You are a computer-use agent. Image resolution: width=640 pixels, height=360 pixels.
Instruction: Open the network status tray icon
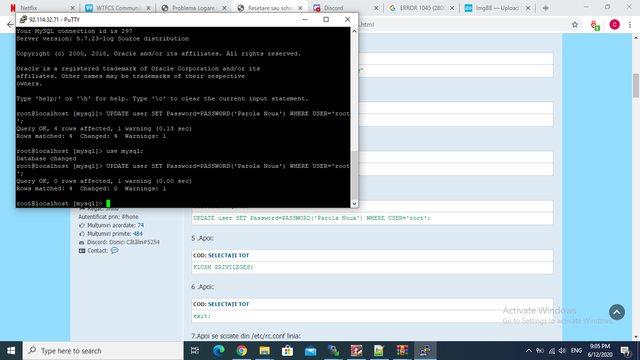pyautogui.click(x=552, y=351)
